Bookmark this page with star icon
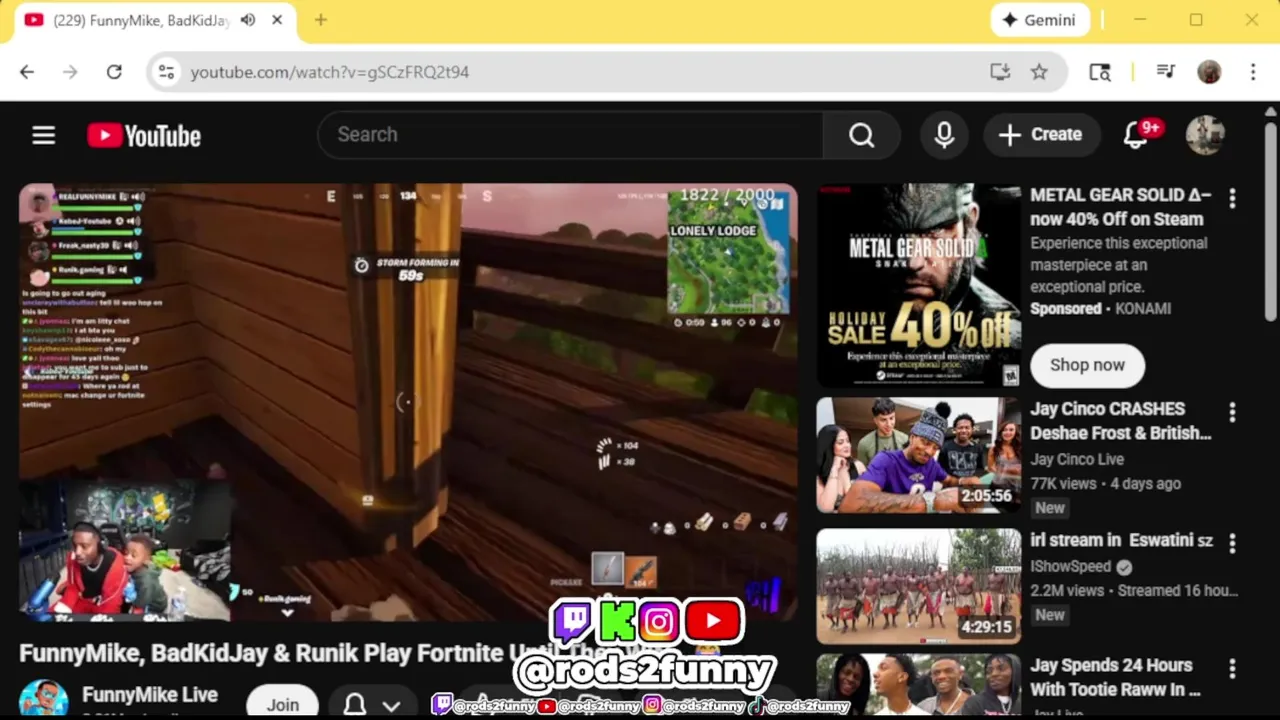This screenshot has width=1280, height=720. tap(1039, 72)
